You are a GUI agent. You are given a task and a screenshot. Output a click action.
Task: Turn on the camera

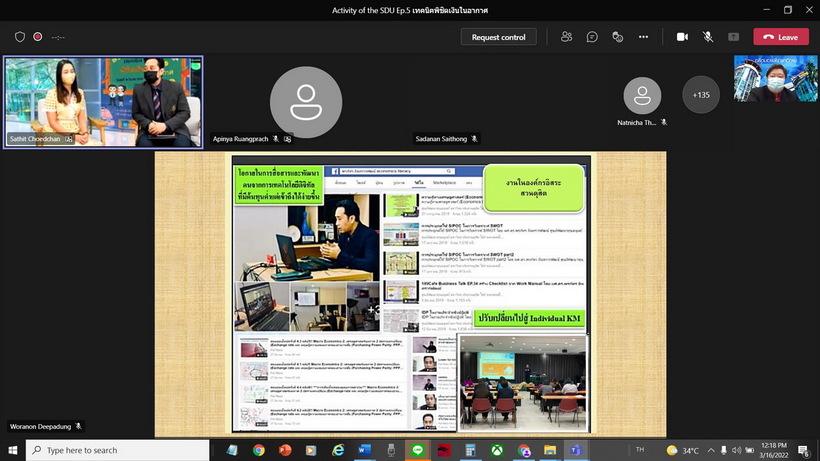[682, 37]
